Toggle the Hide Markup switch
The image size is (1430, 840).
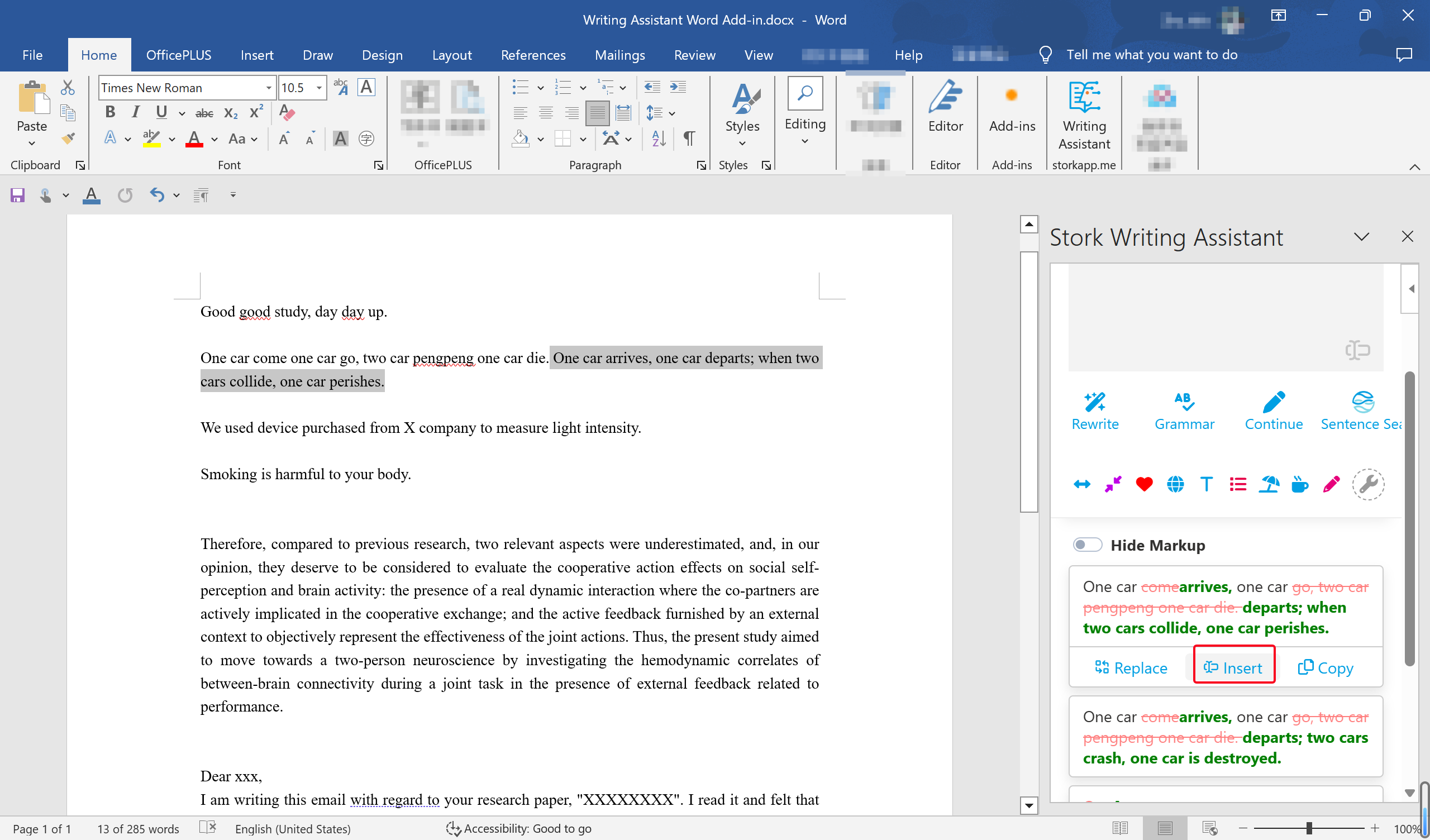(1087, 545)
